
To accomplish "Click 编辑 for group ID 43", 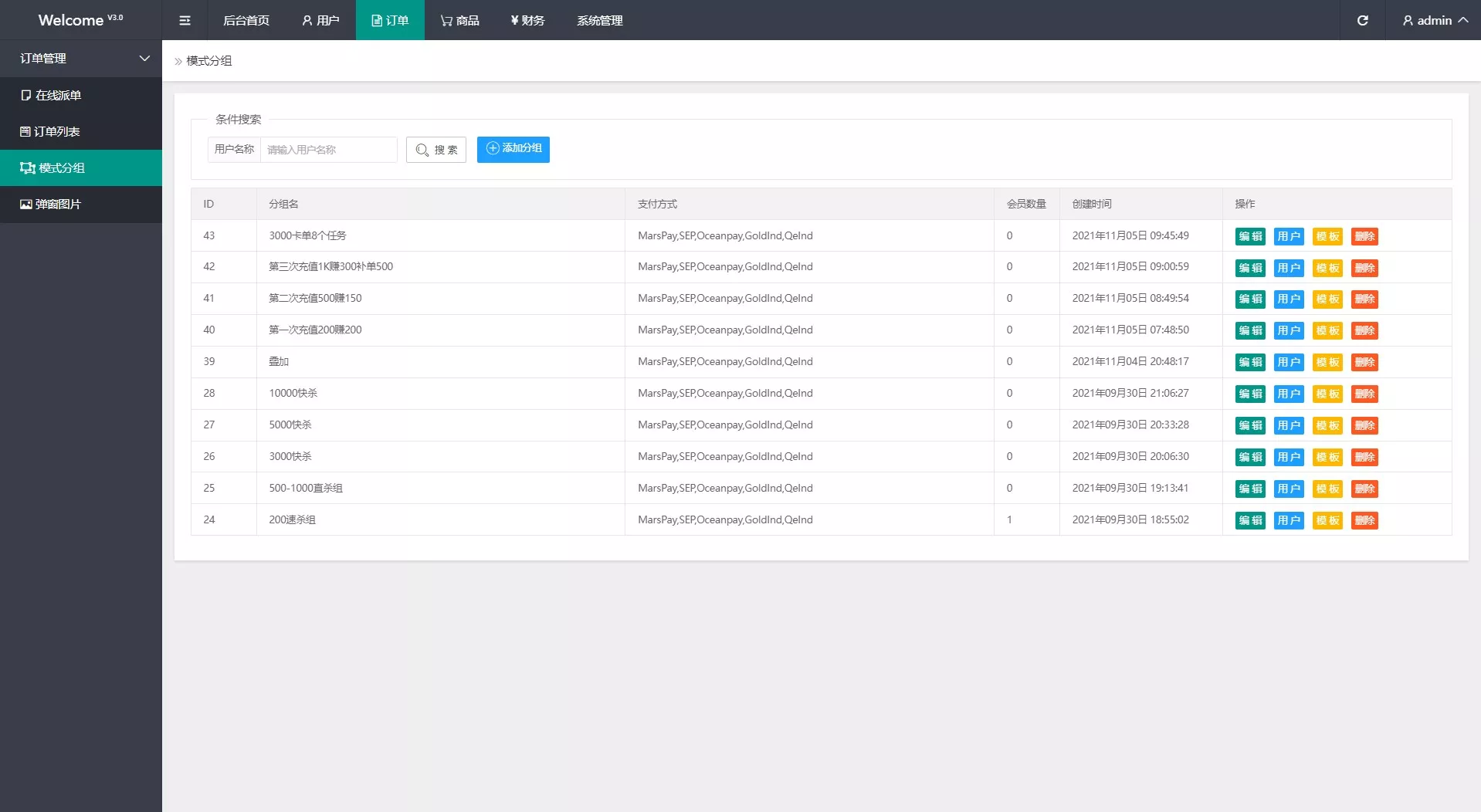I will (x=1250, y=236).
